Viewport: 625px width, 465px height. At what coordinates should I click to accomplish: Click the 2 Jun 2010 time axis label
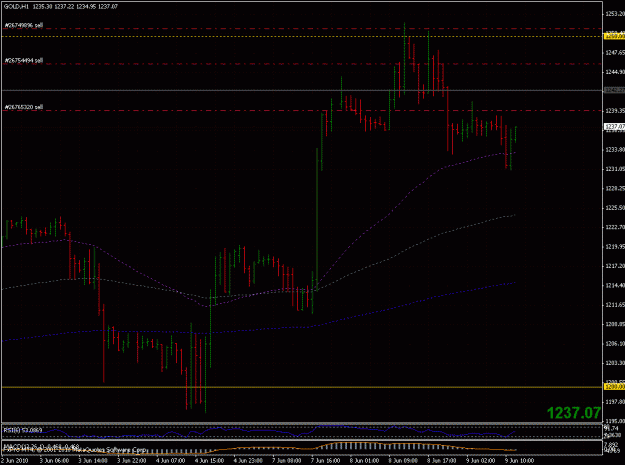(x=14, y=461)
